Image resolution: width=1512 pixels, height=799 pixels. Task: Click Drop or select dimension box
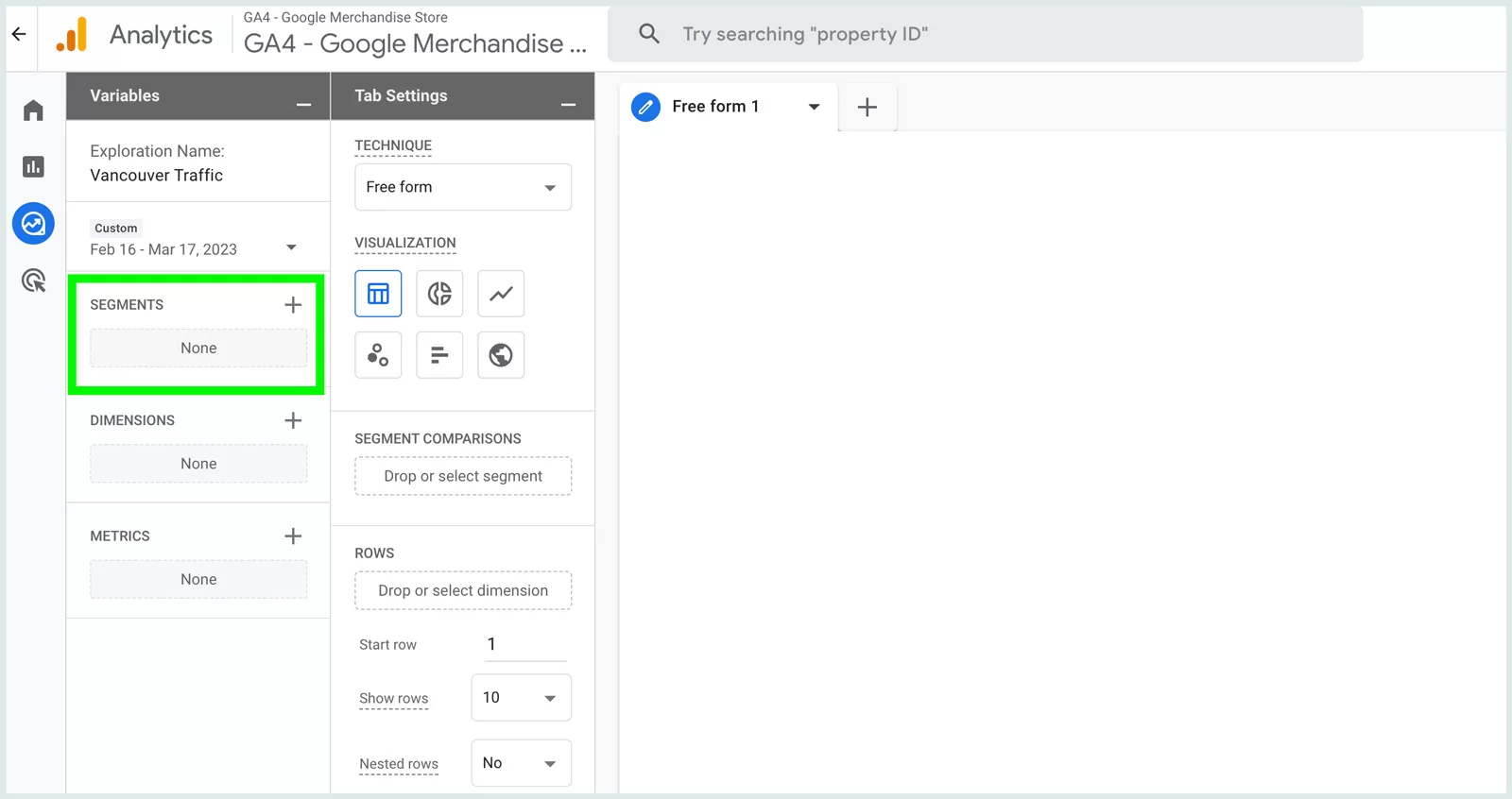click(463, 590)
